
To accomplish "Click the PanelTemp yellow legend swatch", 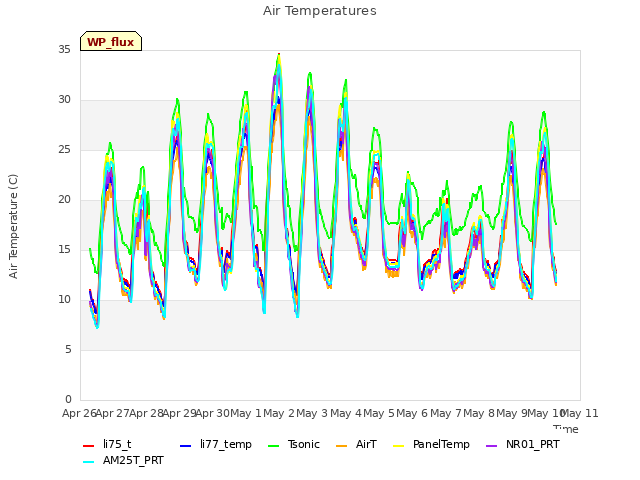I will pos(398,446).
